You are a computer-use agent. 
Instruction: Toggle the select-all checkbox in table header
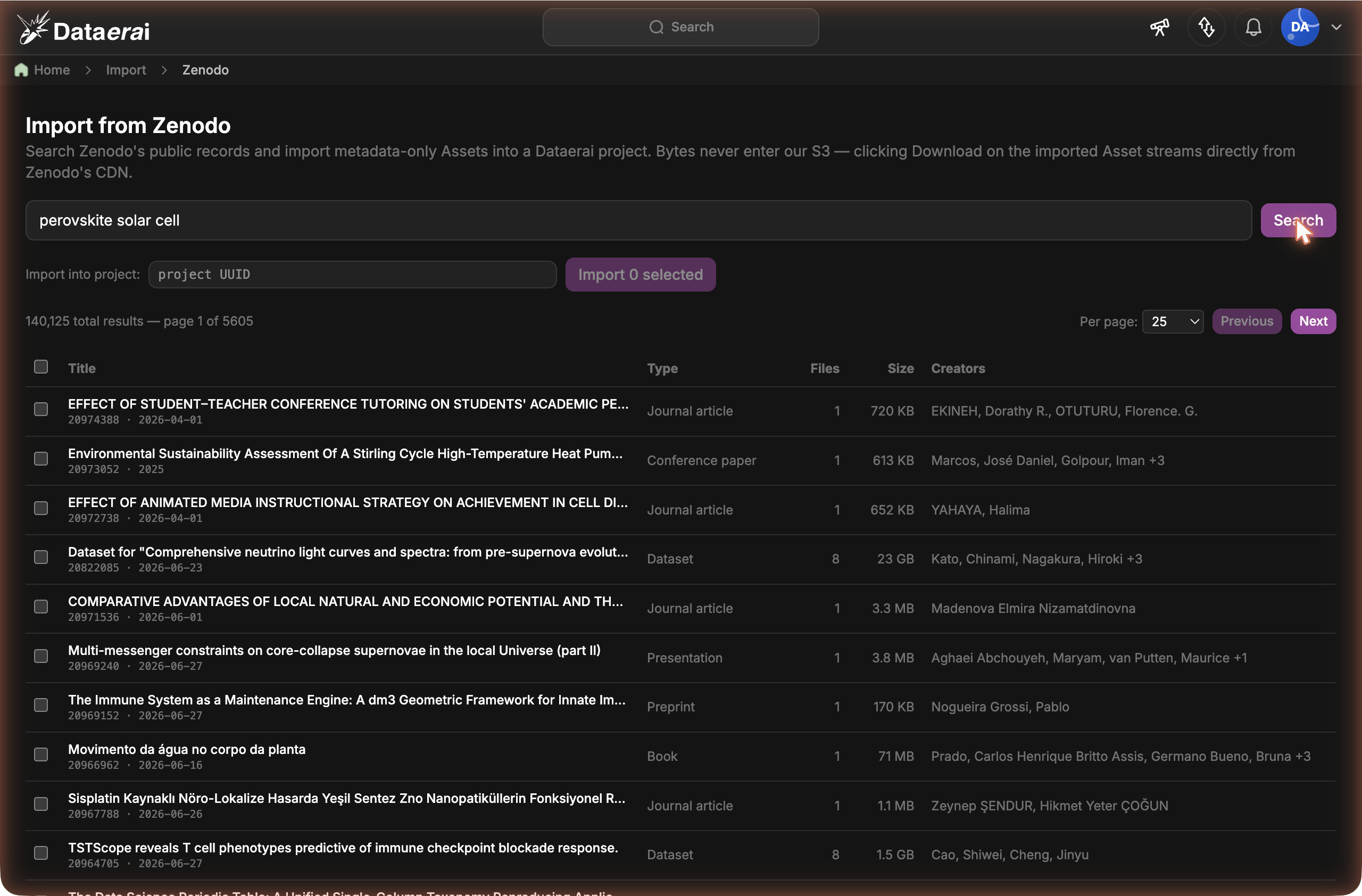click(40, 367)
